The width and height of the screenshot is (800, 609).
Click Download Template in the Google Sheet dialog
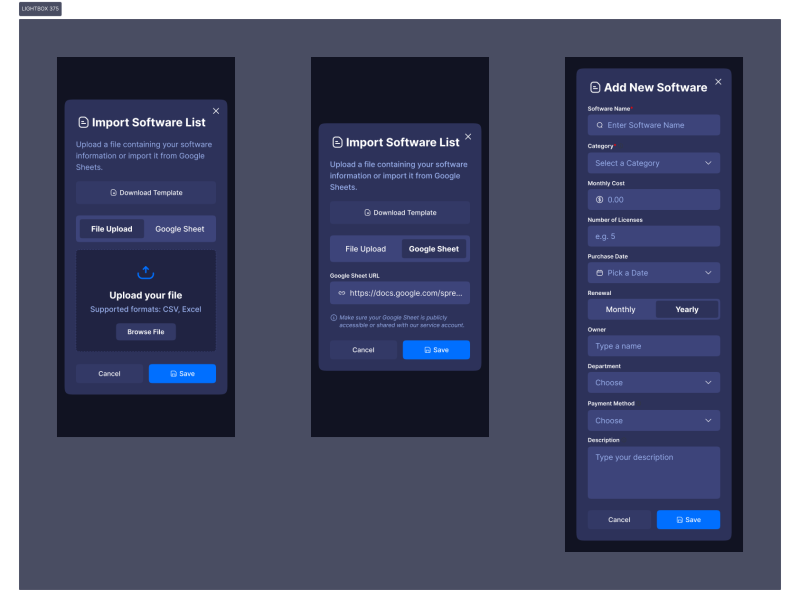(400, 213)
